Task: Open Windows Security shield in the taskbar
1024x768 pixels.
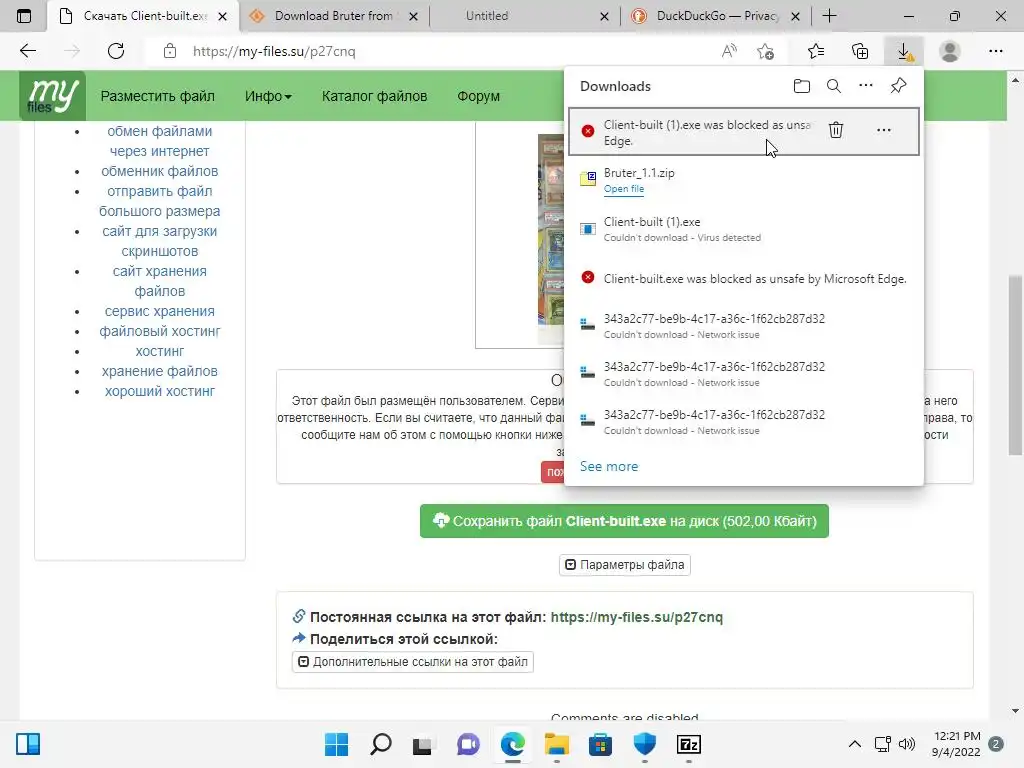Action: (645, 744)
